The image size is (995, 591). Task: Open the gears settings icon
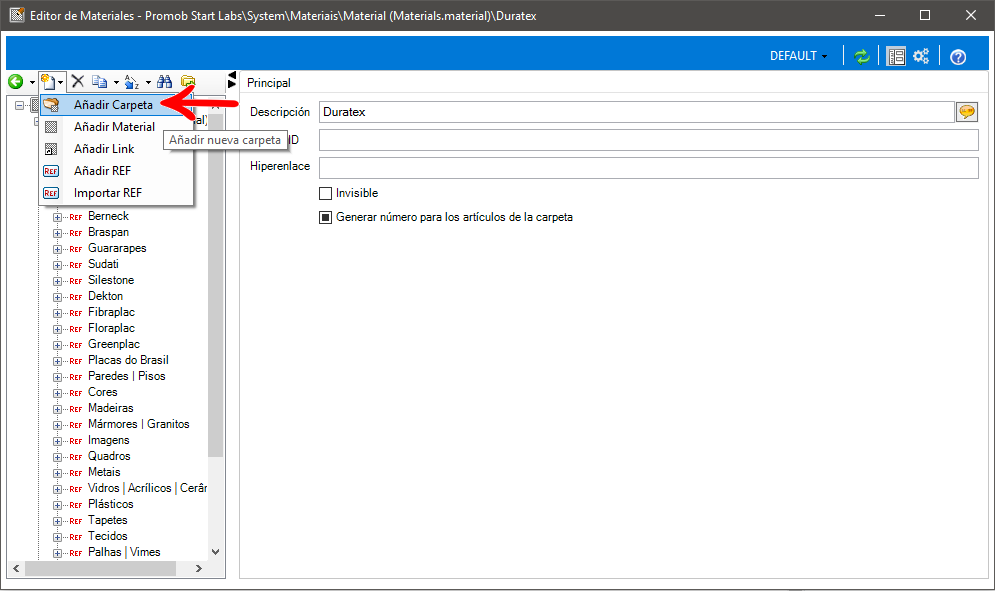tap(921, 56)
